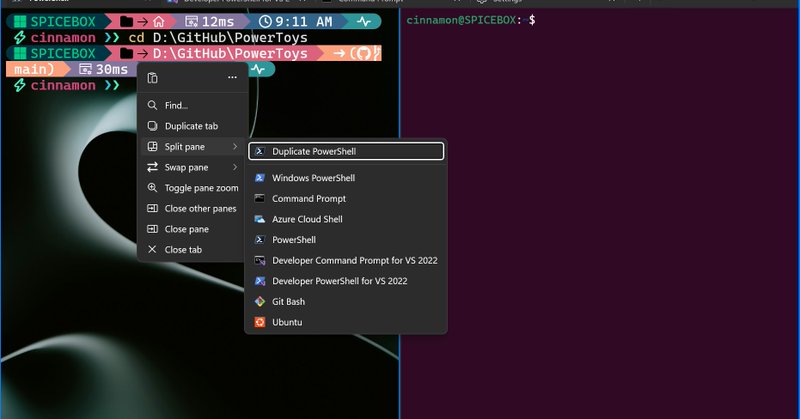The image size is (800, 419).
Task: Click the paste clipboard icon atop context menu
Action: coord(153,78)
